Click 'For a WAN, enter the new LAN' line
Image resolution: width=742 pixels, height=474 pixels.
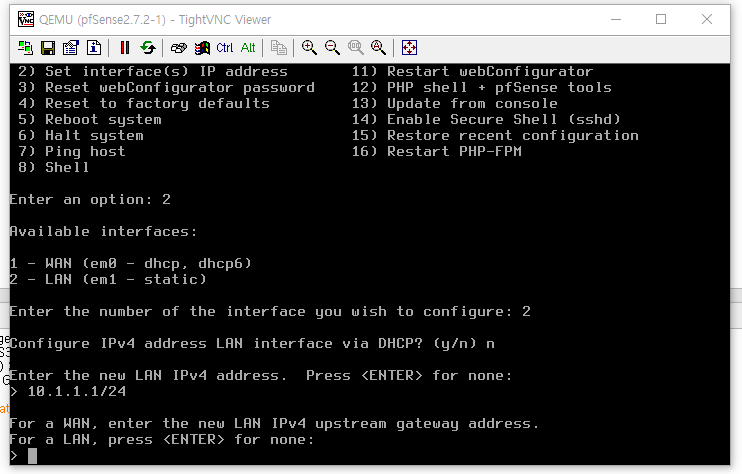tap(274, 424)
